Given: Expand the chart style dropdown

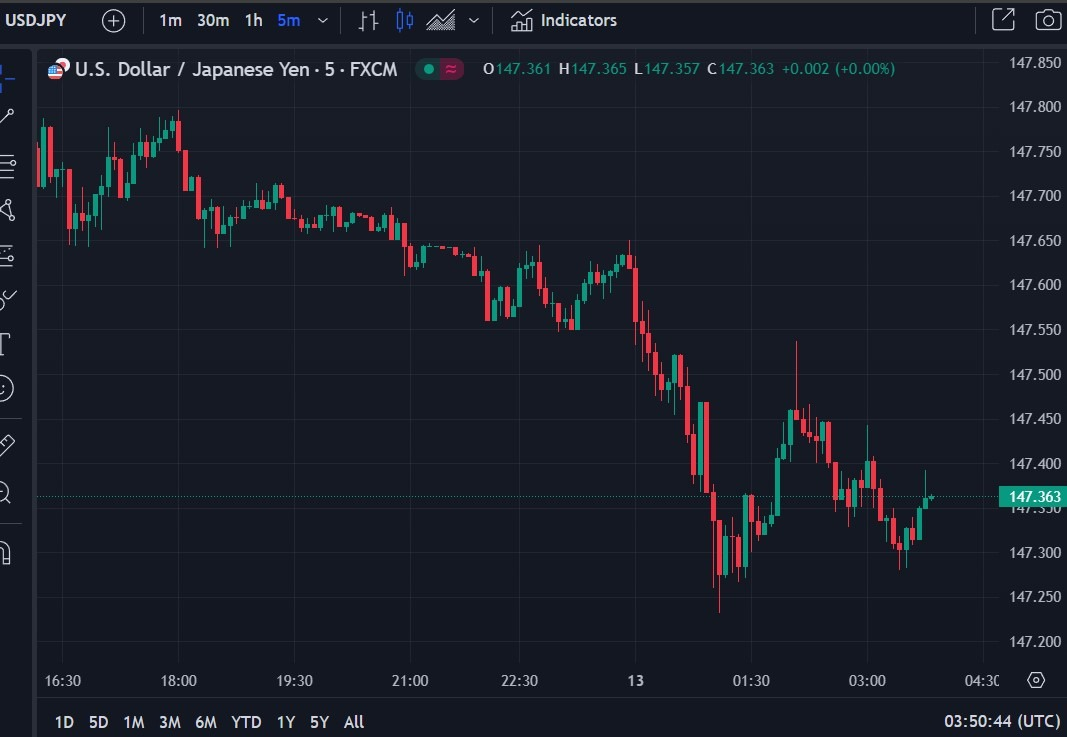Looking at the screenshot, I should [x=474, y=21].
